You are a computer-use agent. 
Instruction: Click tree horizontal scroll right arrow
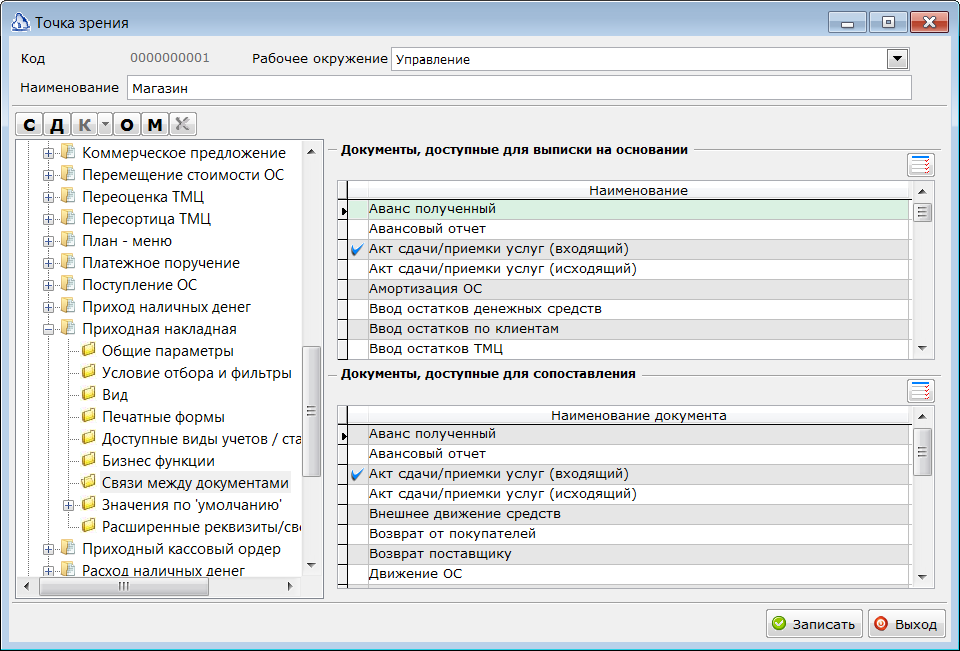coord(290,587)
